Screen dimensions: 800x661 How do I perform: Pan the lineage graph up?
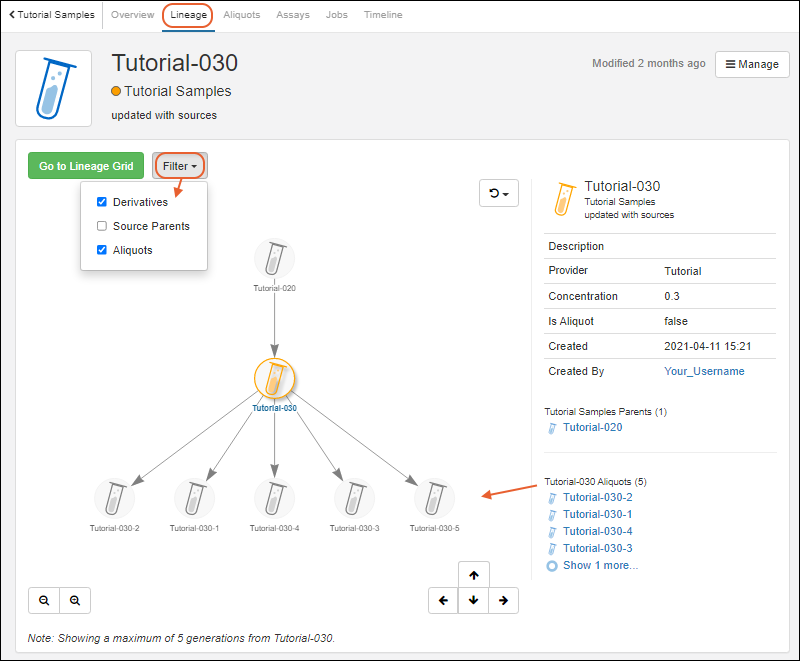(474, 575)
